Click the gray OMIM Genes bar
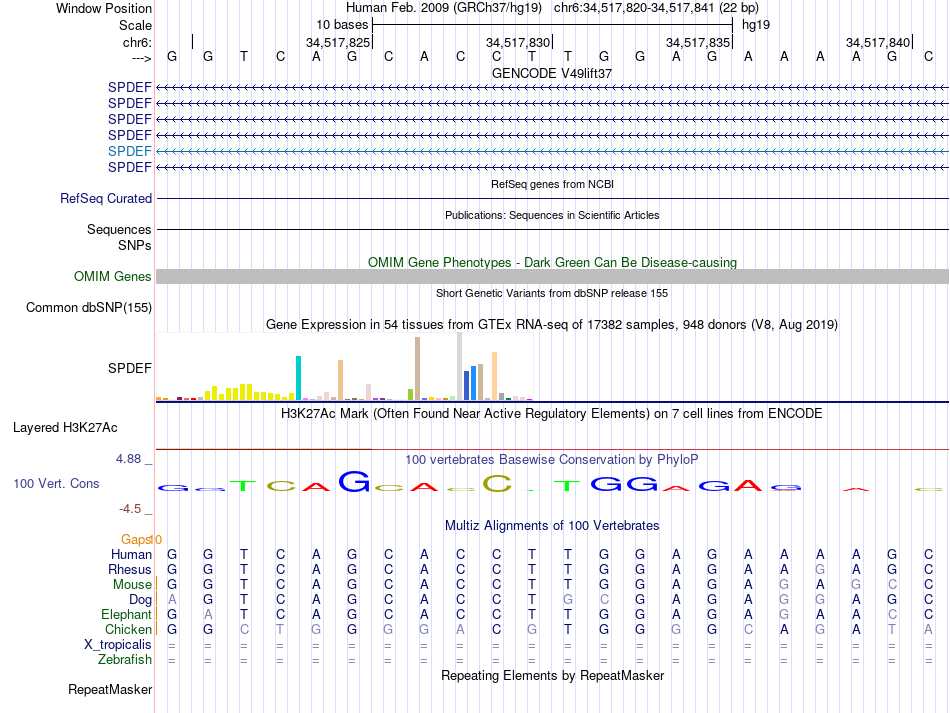 (x=552, y=277)
